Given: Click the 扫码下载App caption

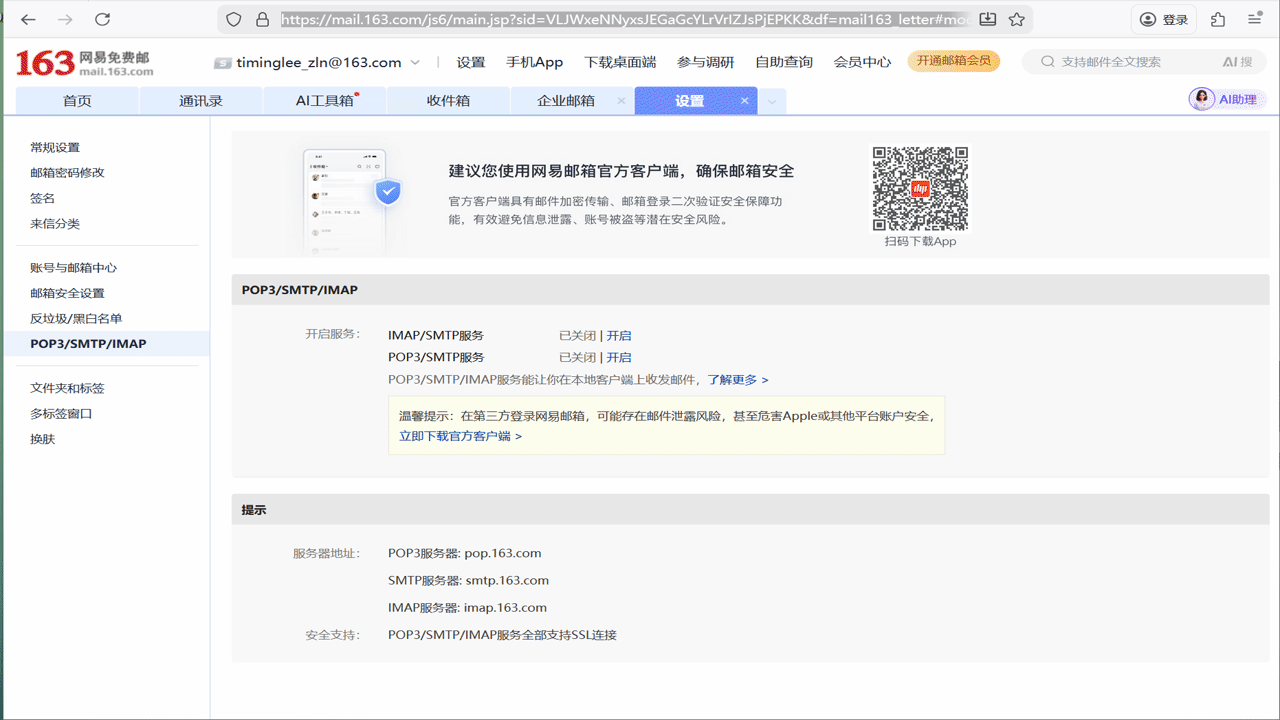Looking at the screenshot, I should [920, 241].
